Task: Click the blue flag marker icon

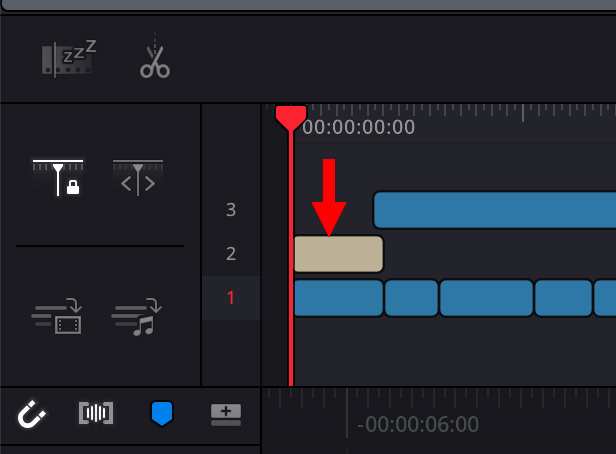Action: tap(161, 412)
